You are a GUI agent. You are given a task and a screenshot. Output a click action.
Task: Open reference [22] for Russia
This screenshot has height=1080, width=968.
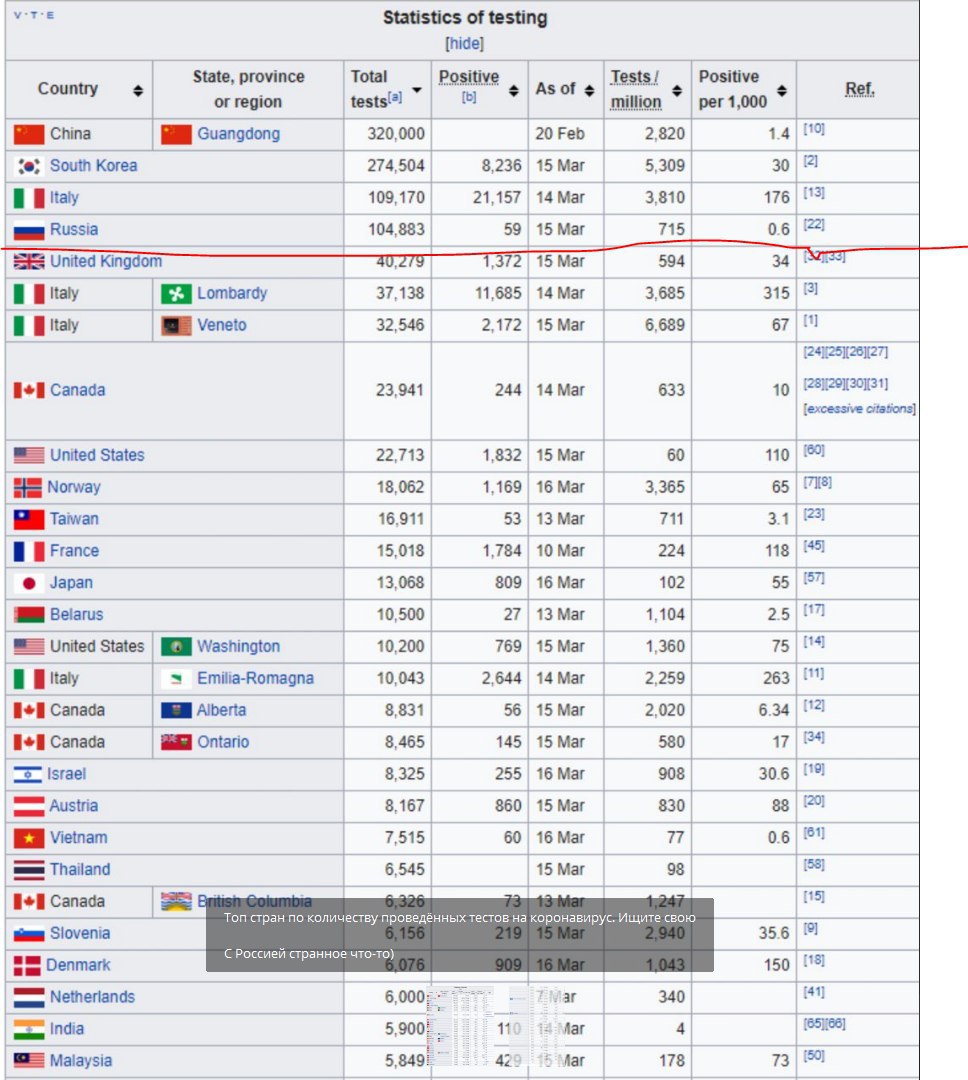[x=814, y=225]
